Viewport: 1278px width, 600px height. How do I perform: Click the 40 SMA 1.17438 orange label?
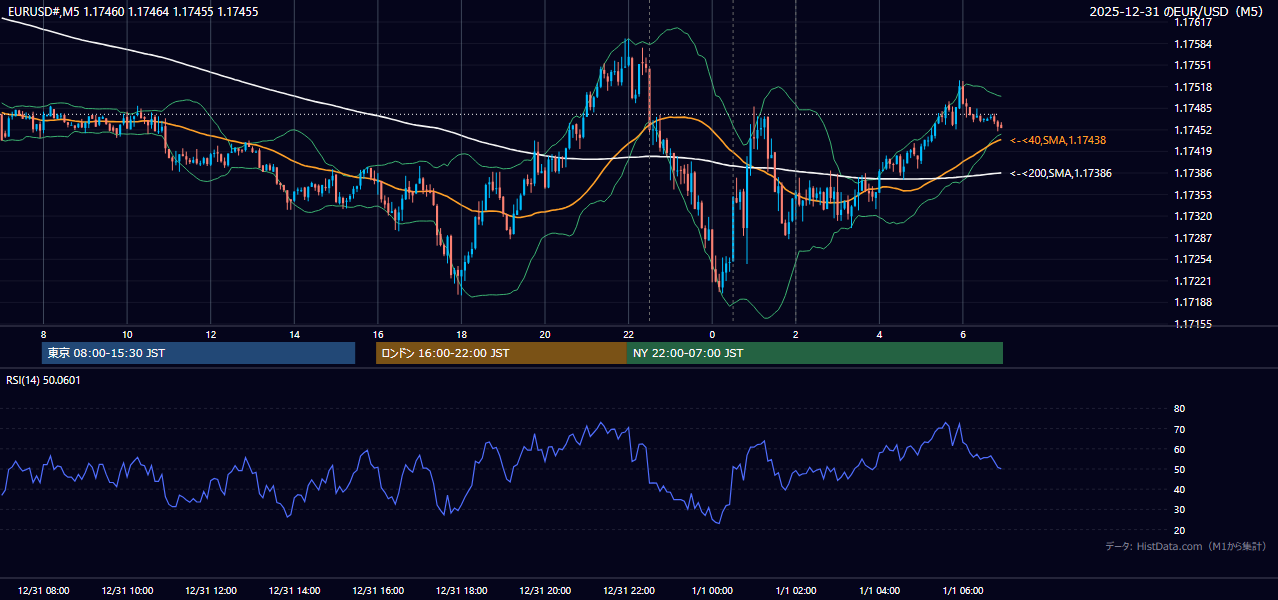tap(1058, 141)
